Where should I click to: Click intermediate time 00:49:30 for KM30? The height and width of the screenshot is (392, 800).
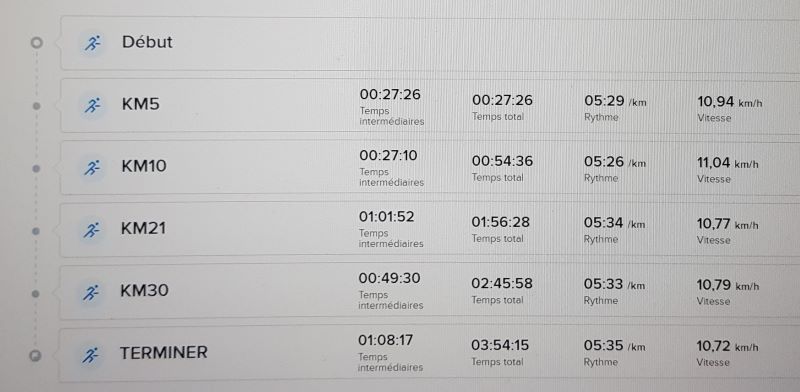click(x=389, y=278)
